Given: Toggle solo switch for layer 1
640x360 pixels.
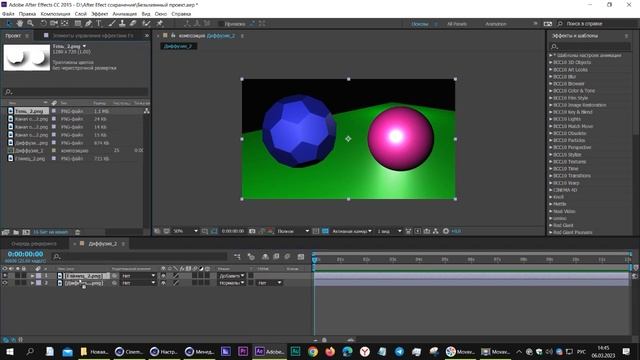Looking at the screenshot, I should click(x=18, y=276).
